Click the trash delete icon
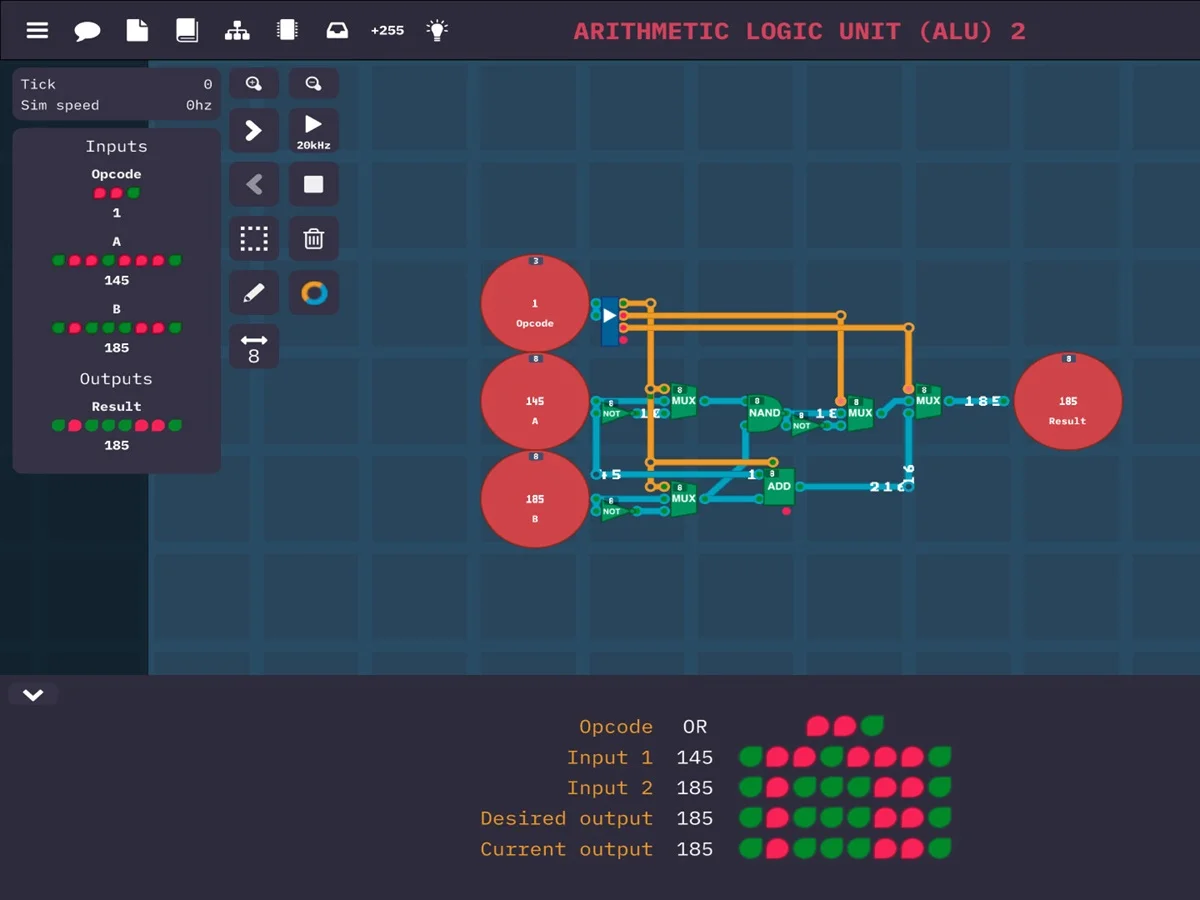 [314, 239]
